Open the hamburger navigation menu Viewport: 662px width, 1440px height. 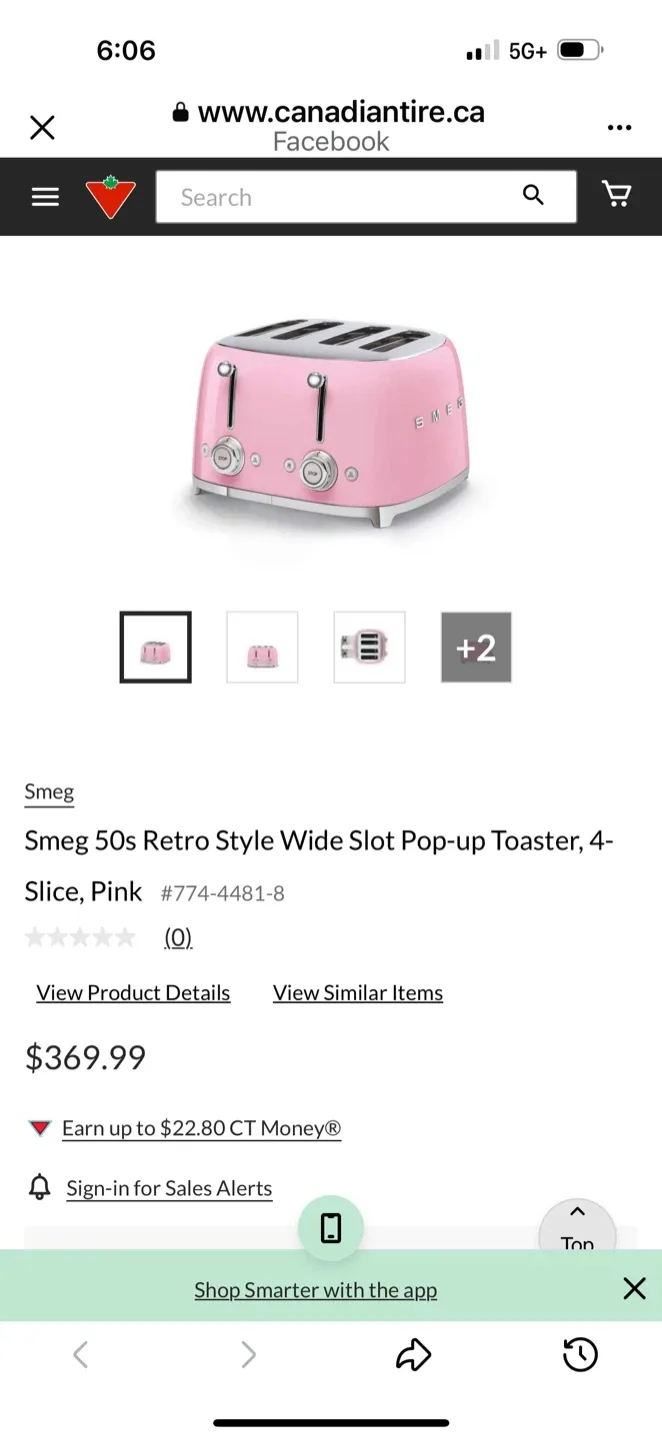44,196
